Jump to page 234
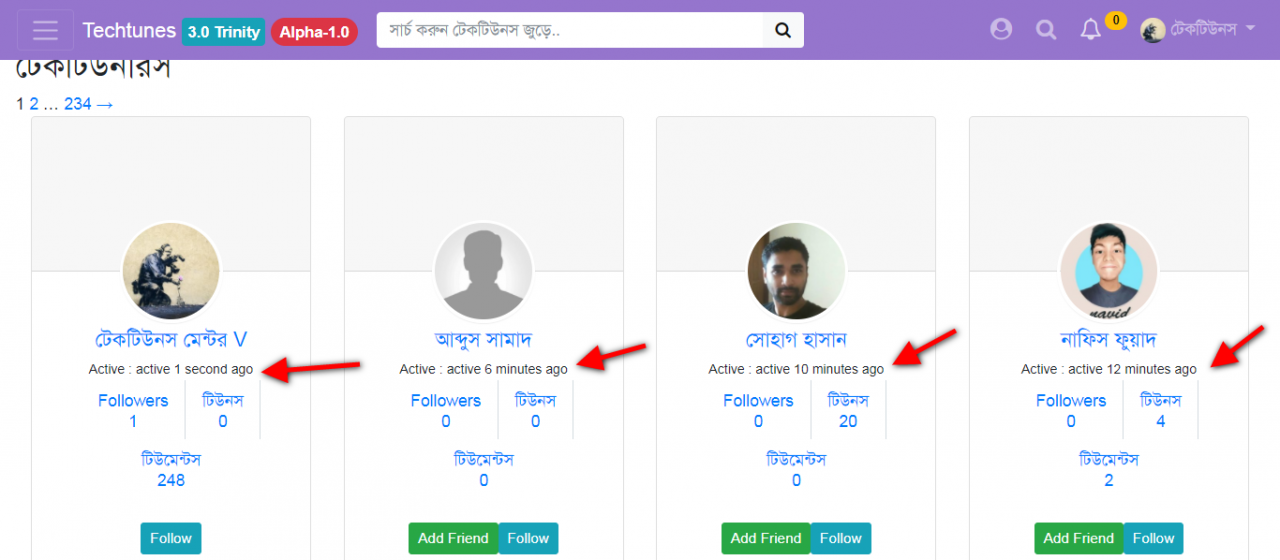 [x=78, y=103]
